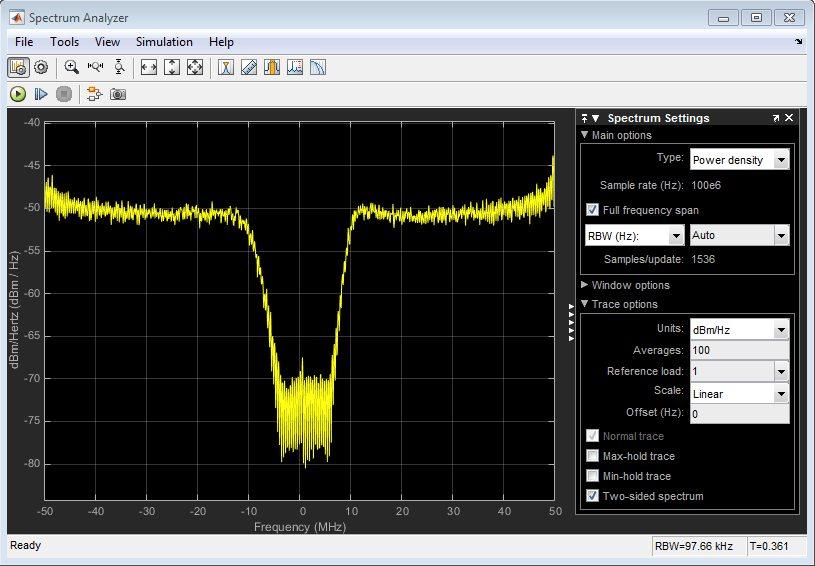The height and width of the screenshot is (566, 815).
Task: Click the Highlight Simulink block icon
Action: click(x=94, y=94)
